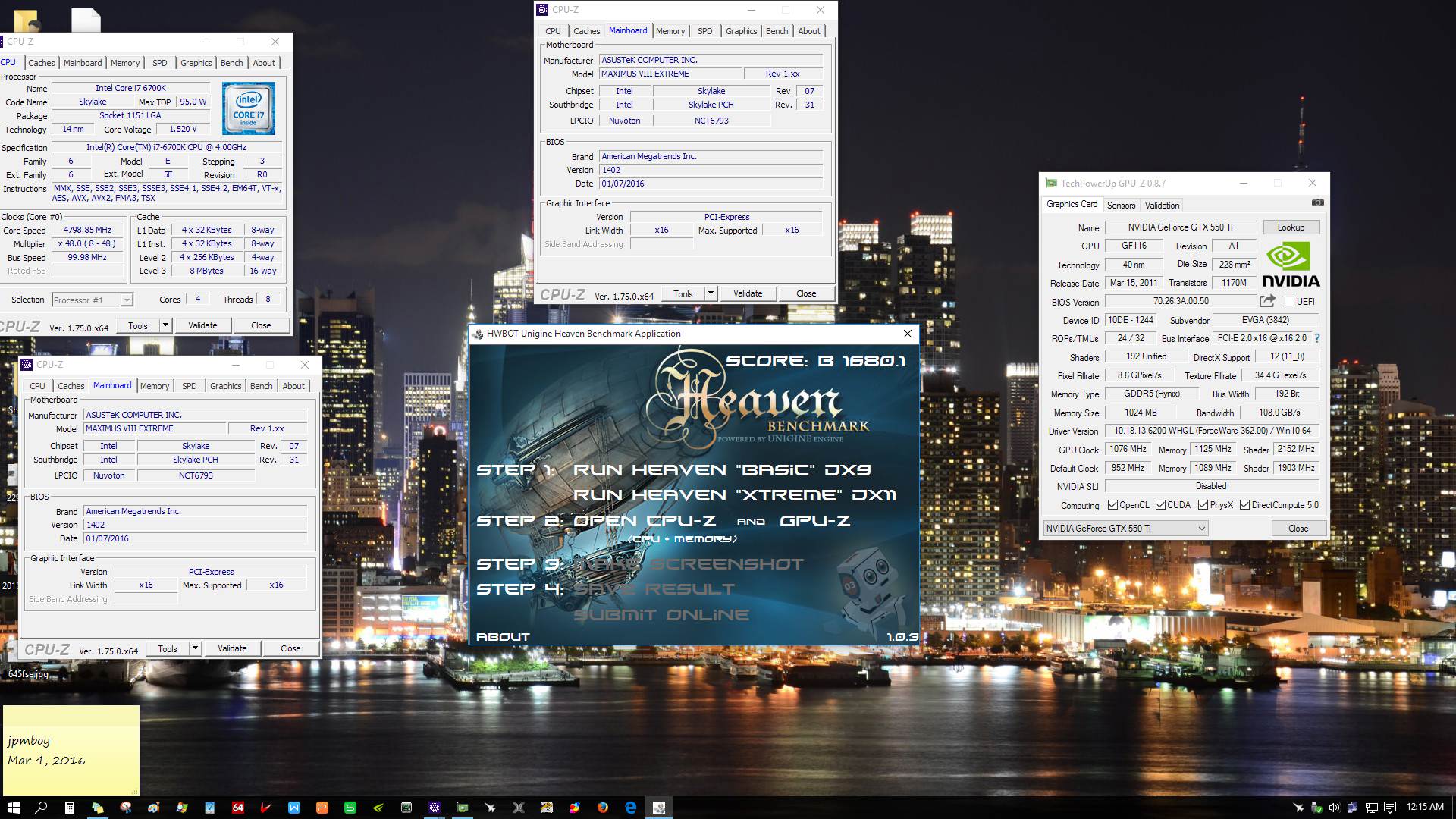Image resolution: width=1456 pixels, height=819 pixels.
Task: Click the airplane tray icon
Action: tap(1299, 808)
